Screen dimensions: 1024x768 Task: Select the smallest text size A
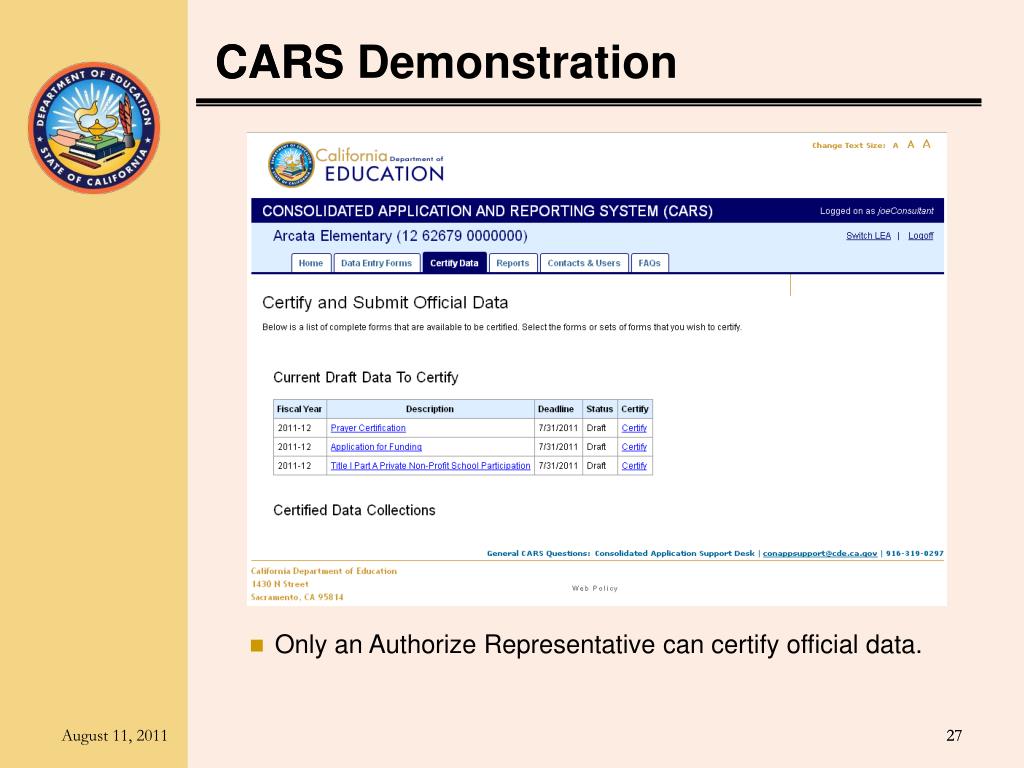pyautogui.click(x=895, y=146)
